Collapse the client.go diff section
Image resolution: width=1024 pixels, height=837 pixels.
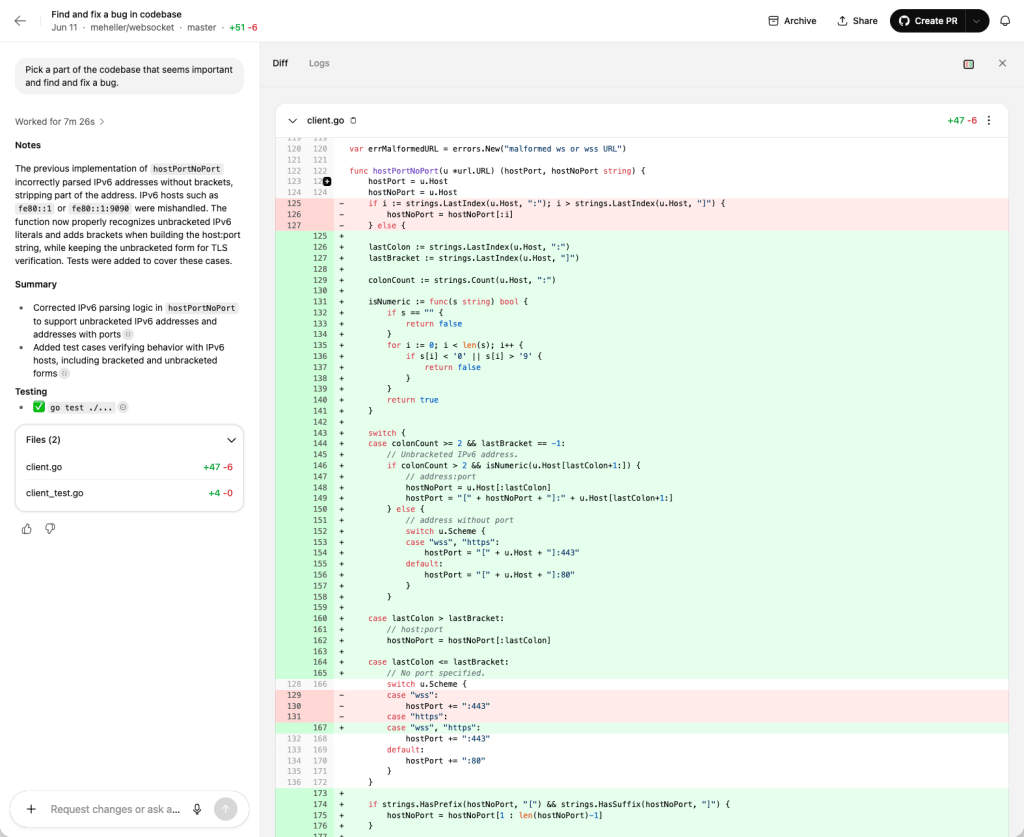click(x=292, y=121)
